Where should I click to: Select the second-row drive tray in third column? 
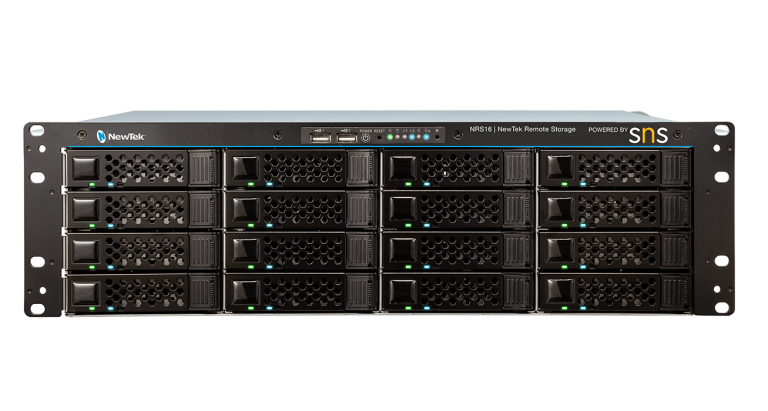[x=457, y=210]
